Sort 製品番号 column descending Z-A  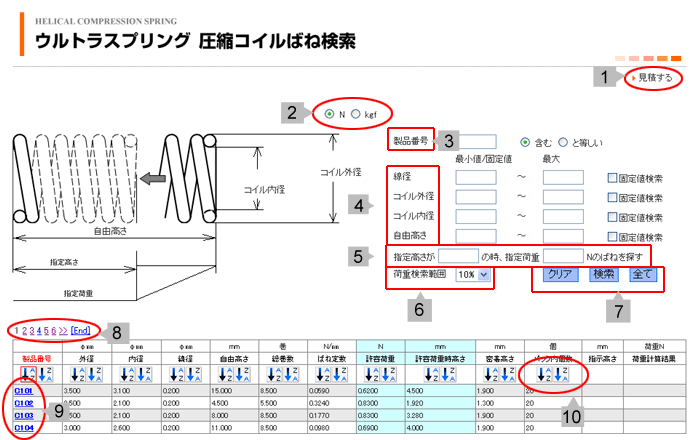click(46, 374)
